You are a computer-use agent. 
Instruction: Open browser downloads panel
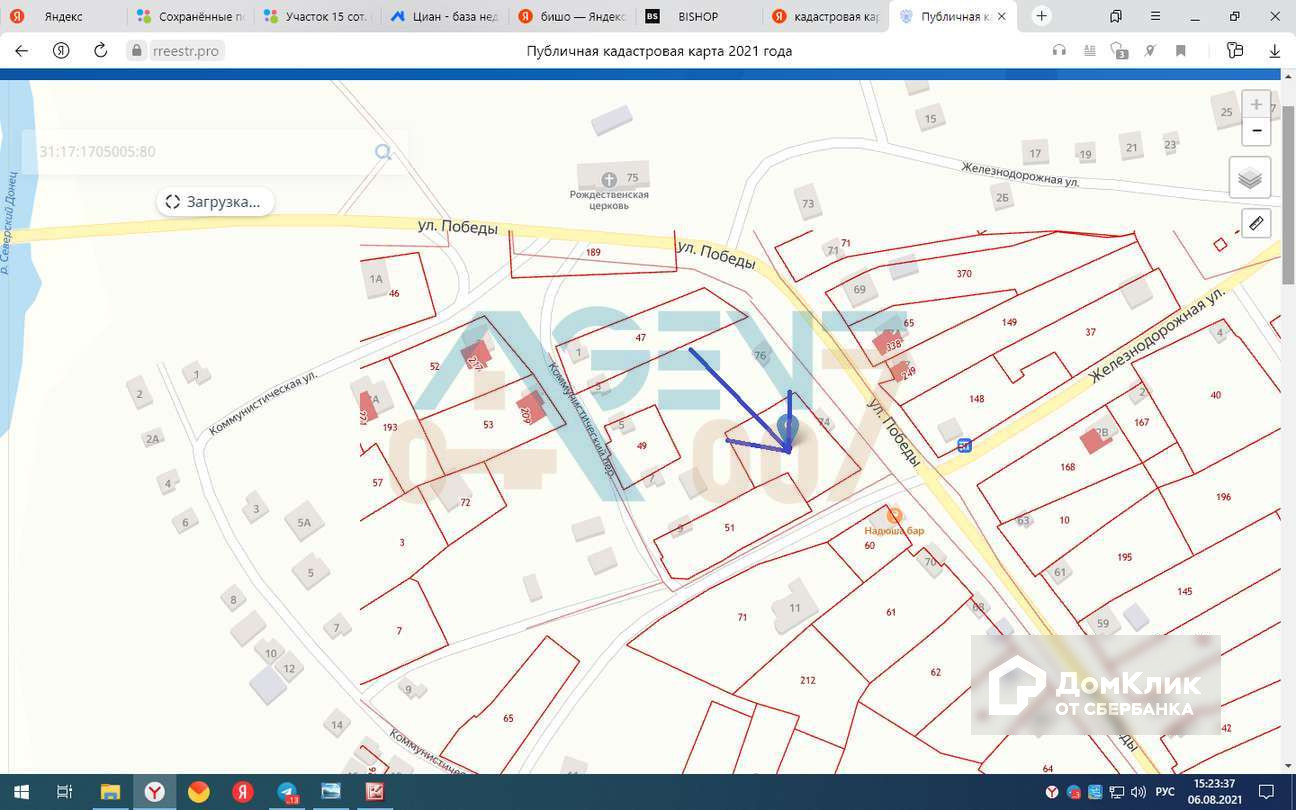pyautogui.click(x=1275, y=51)
